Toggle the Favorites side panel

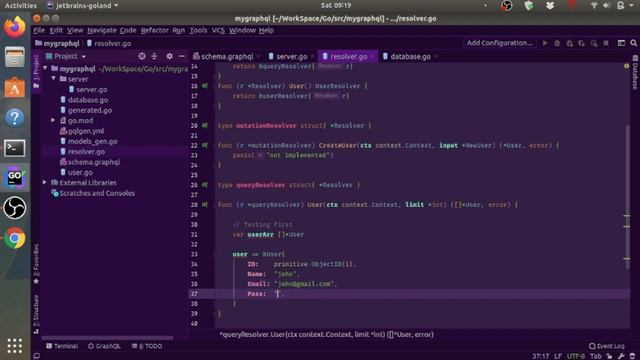(x=36, y=264)
